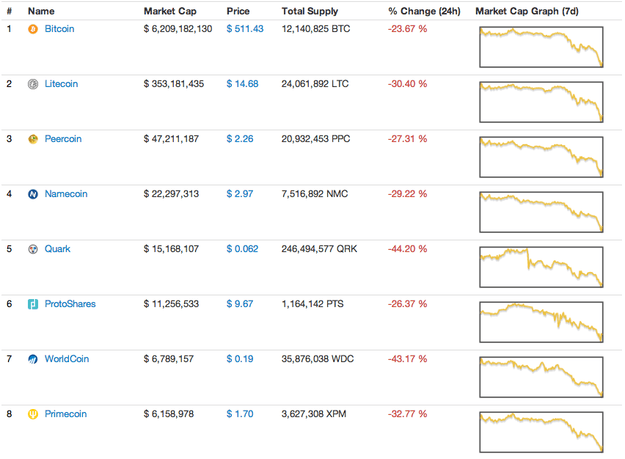Open Primecoin's 7d market cap graph
625x459 pixels.
tap(541, 432)
